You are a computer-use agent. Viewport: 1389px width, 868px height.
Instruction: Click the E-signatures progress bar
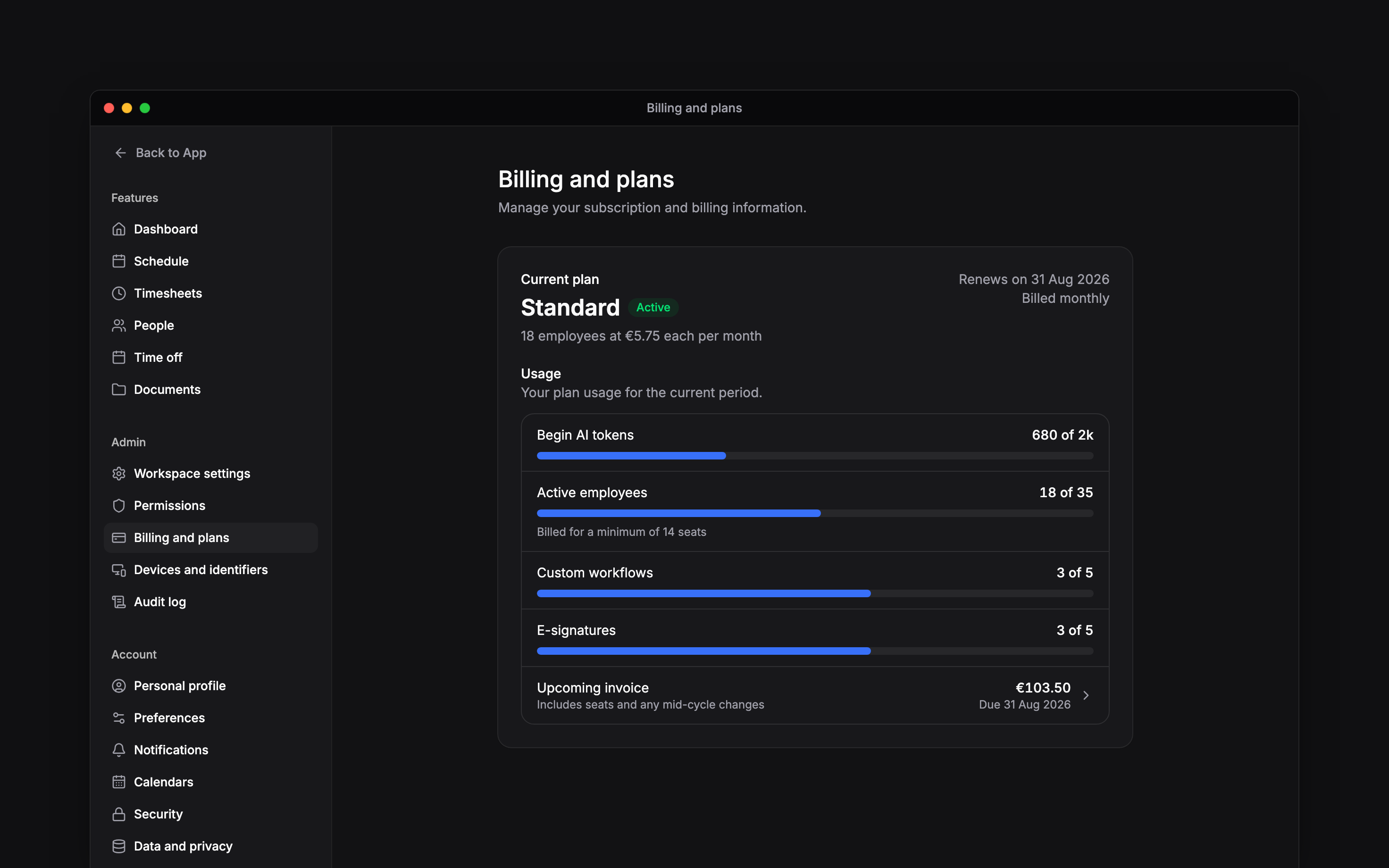(x=814, y=651)
